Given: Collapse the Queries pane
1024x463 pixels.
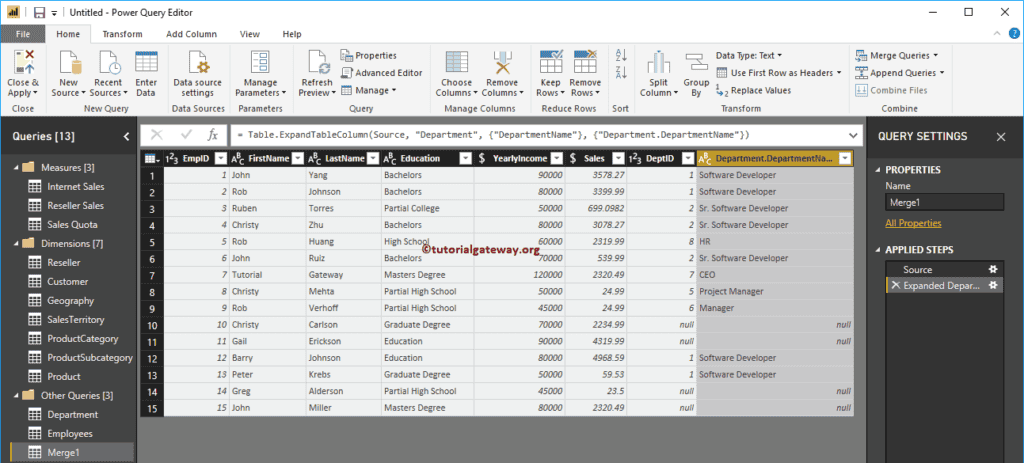Looking at the screenshot, I should point(127,136).
